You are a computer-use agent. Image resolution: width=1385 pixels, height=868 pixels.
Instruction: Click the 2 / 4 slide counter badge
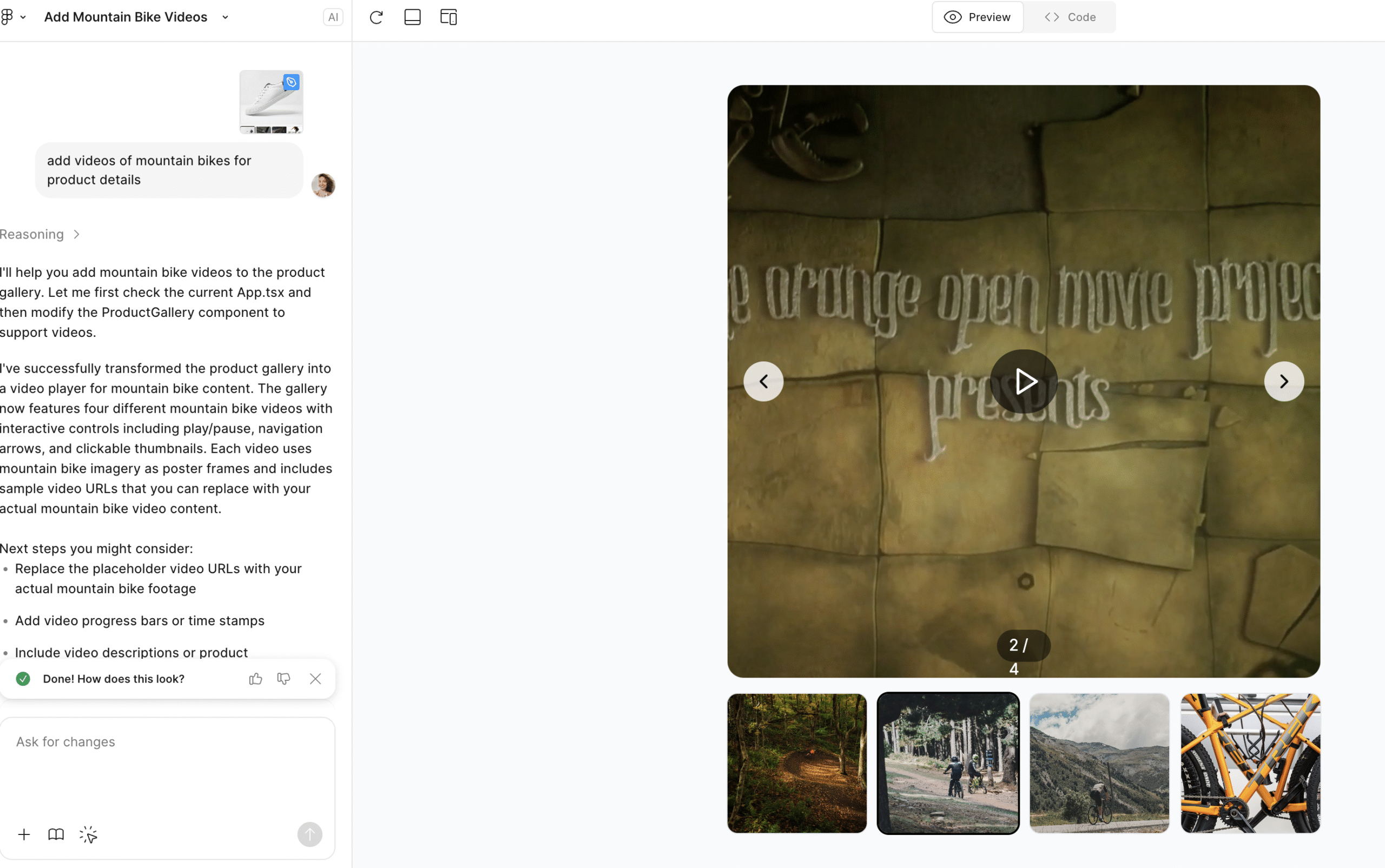pyautogui.click(x=1024, y=645)
